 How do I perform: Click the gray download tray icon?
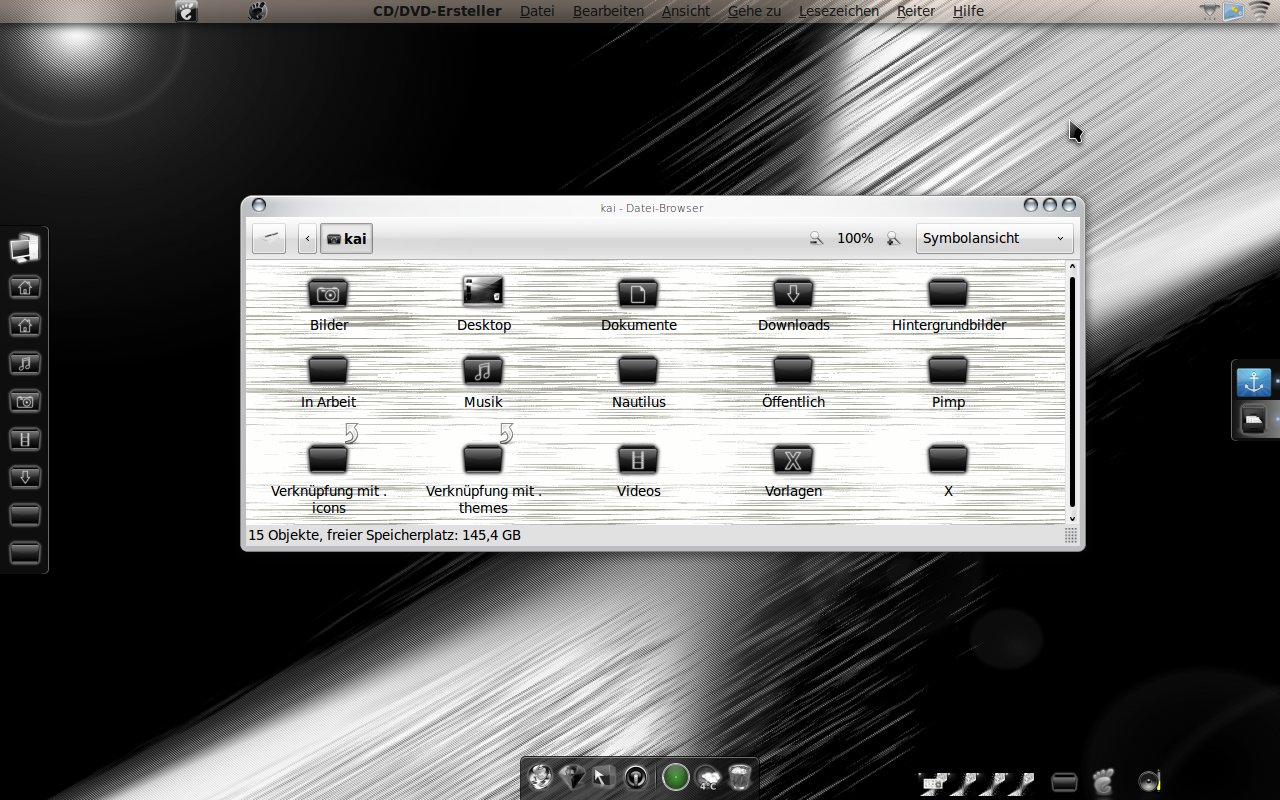click(1211, 11)
